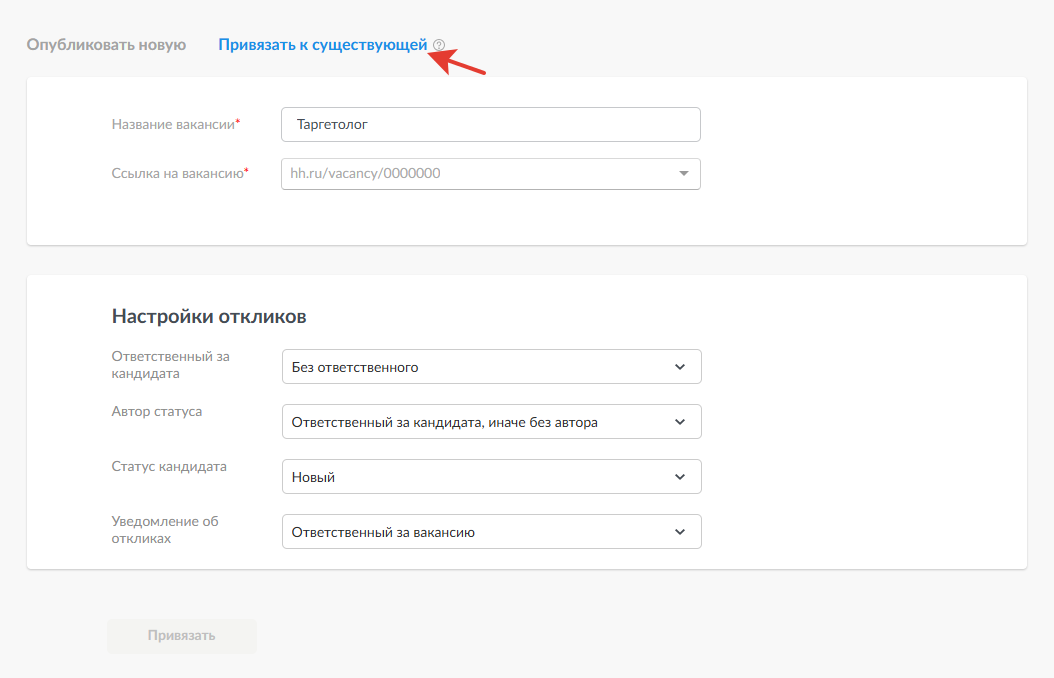Click chevron arrow of Уведомление об откликах dropdown
The image size is (1054, 678).
click(x=680, y=532)
